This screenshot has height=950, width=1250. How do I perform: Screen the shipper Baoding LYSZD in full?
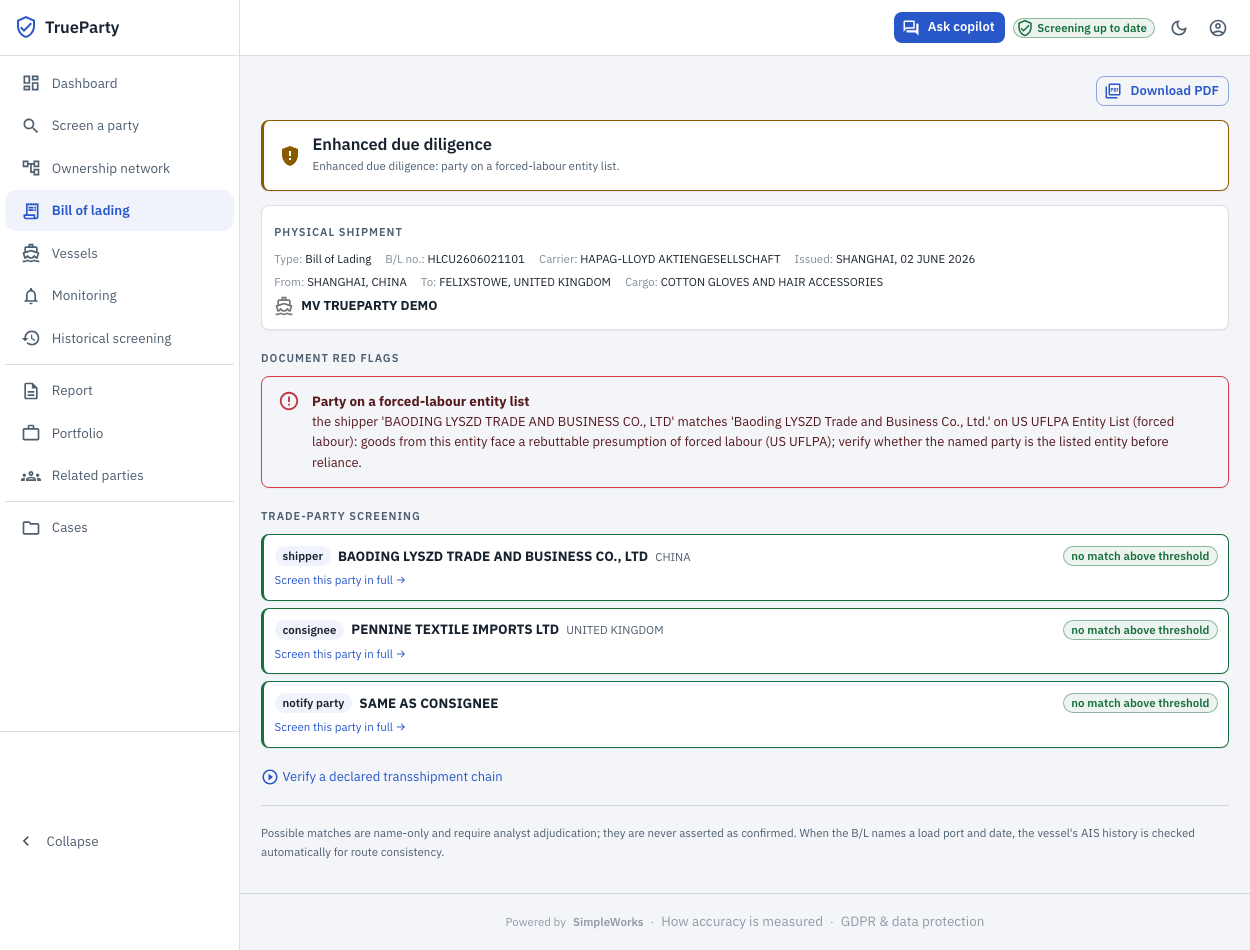coord(340,580)
